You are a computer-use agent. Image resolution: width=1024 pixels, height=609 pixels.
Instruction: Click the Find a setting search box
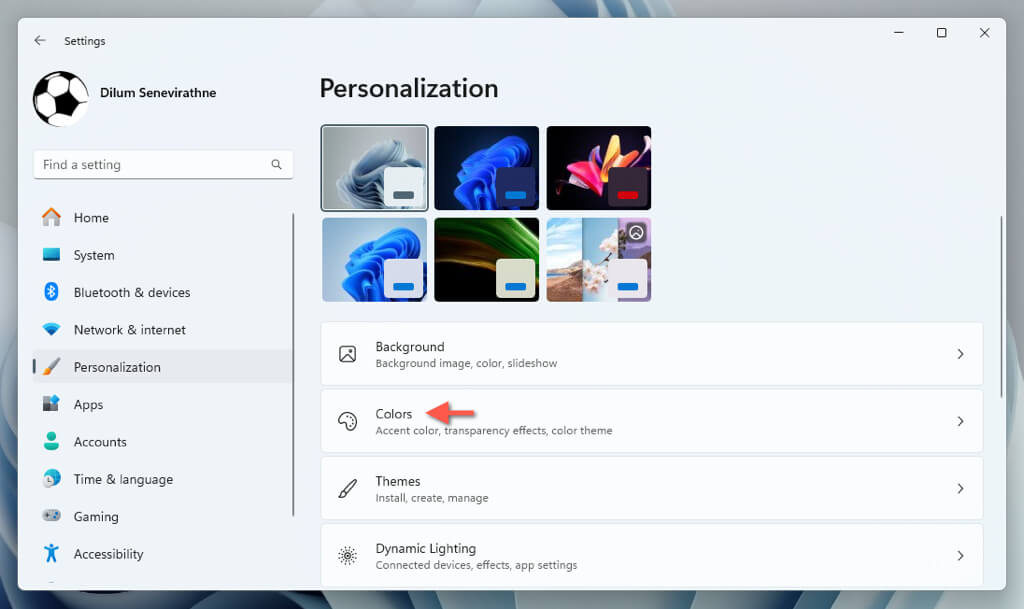click(163, 164)
